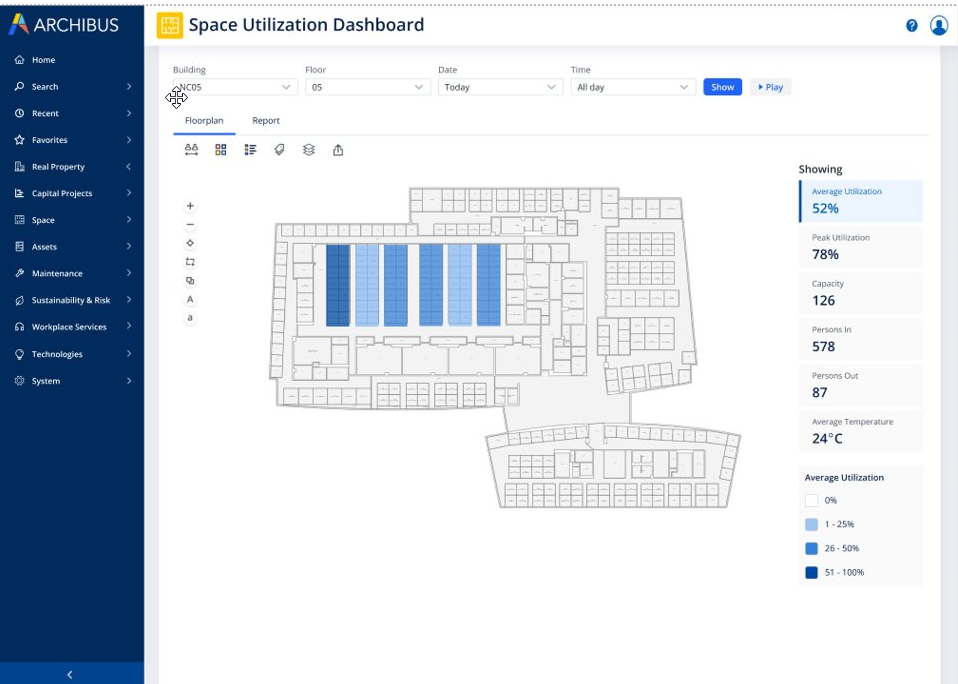The width and height of the screenshot is (958, 684).
Task: Expand Workplace Services in sidebar
Action: pyautogui.click(x=72, y=327)
